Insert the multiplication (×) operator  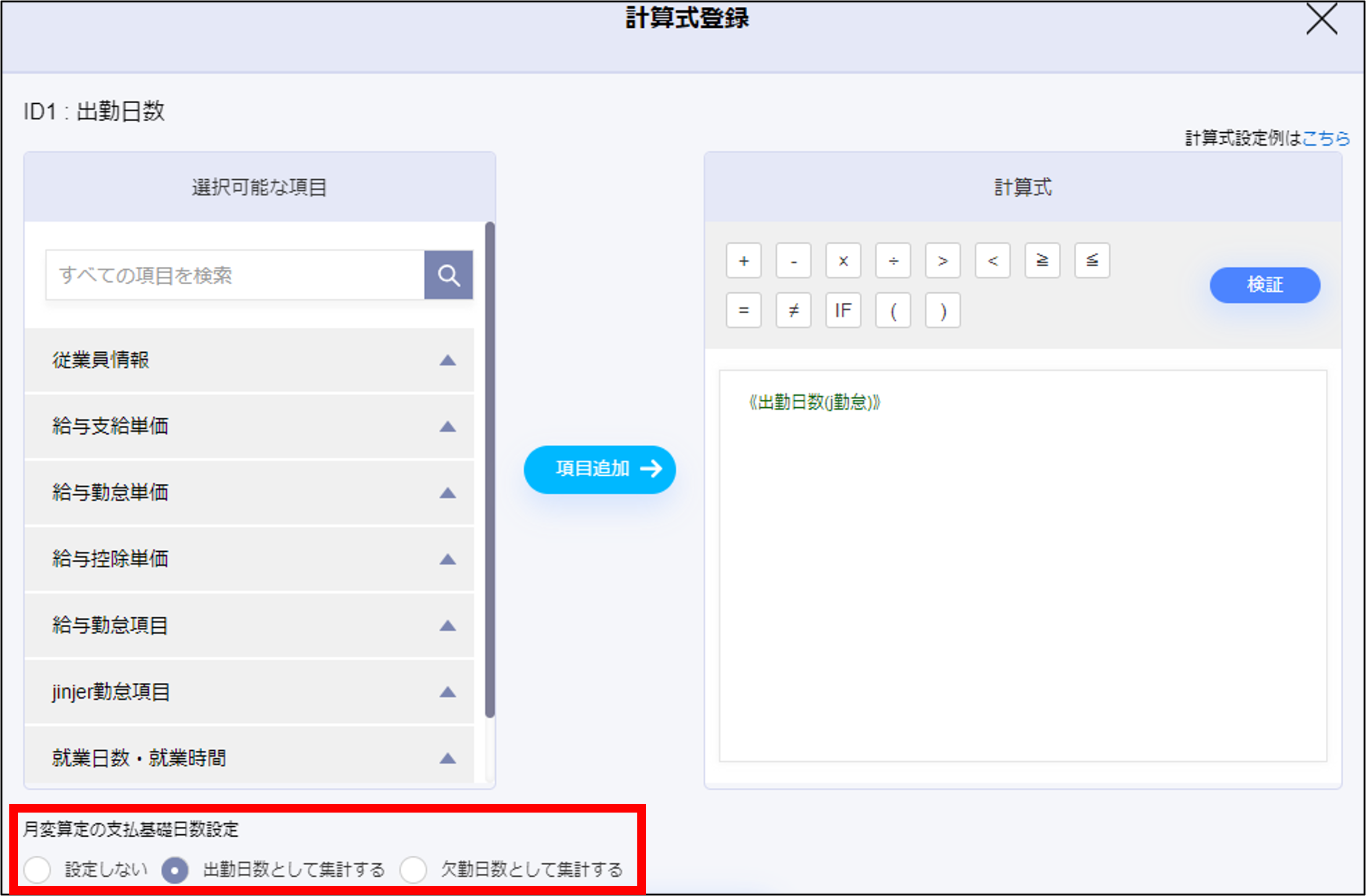(843, 261)
